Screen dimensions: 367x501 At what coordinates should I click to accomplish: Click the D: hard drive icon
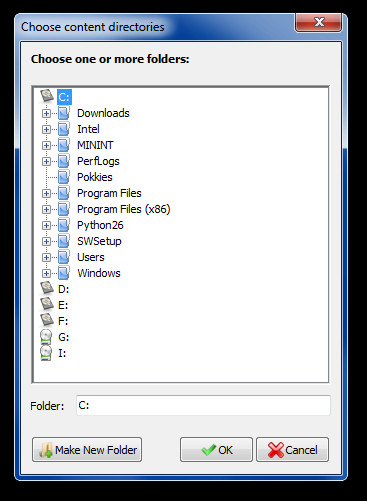47,288
